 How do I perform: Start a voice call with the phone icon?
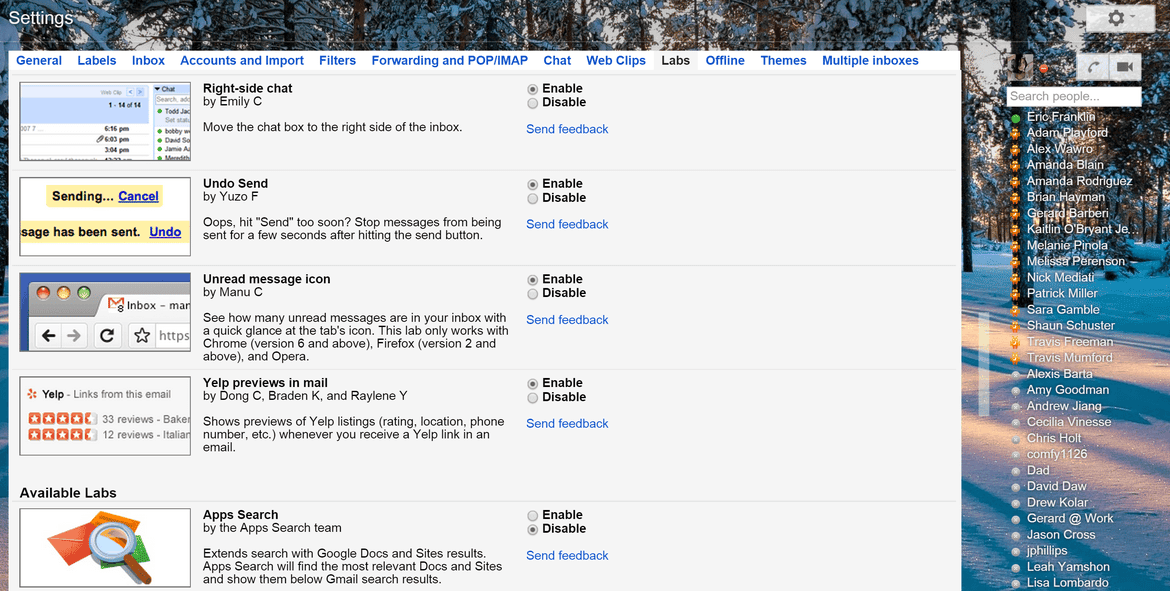(1095, 67)
